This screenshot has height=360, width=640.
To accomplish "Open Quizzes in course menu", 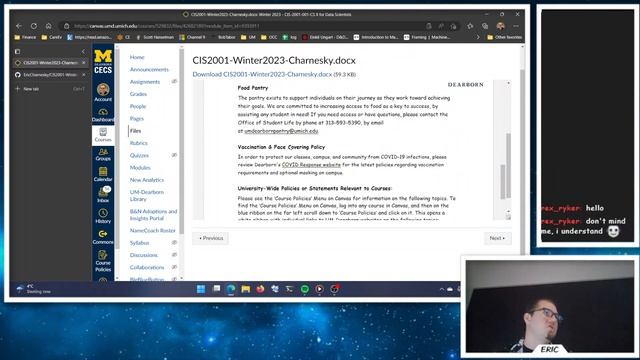I will pyautogui.click(x=139, y=155).
